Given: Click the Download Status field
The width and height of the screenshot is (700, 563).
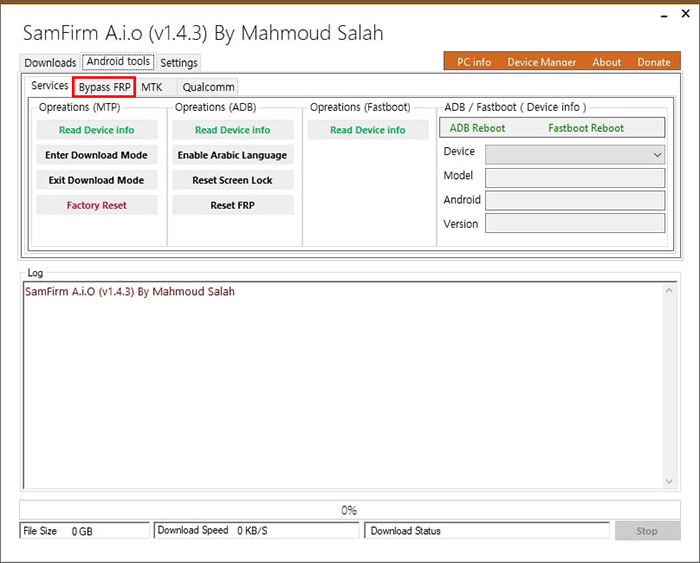Looking at the screenshot, I should point(487,530).
